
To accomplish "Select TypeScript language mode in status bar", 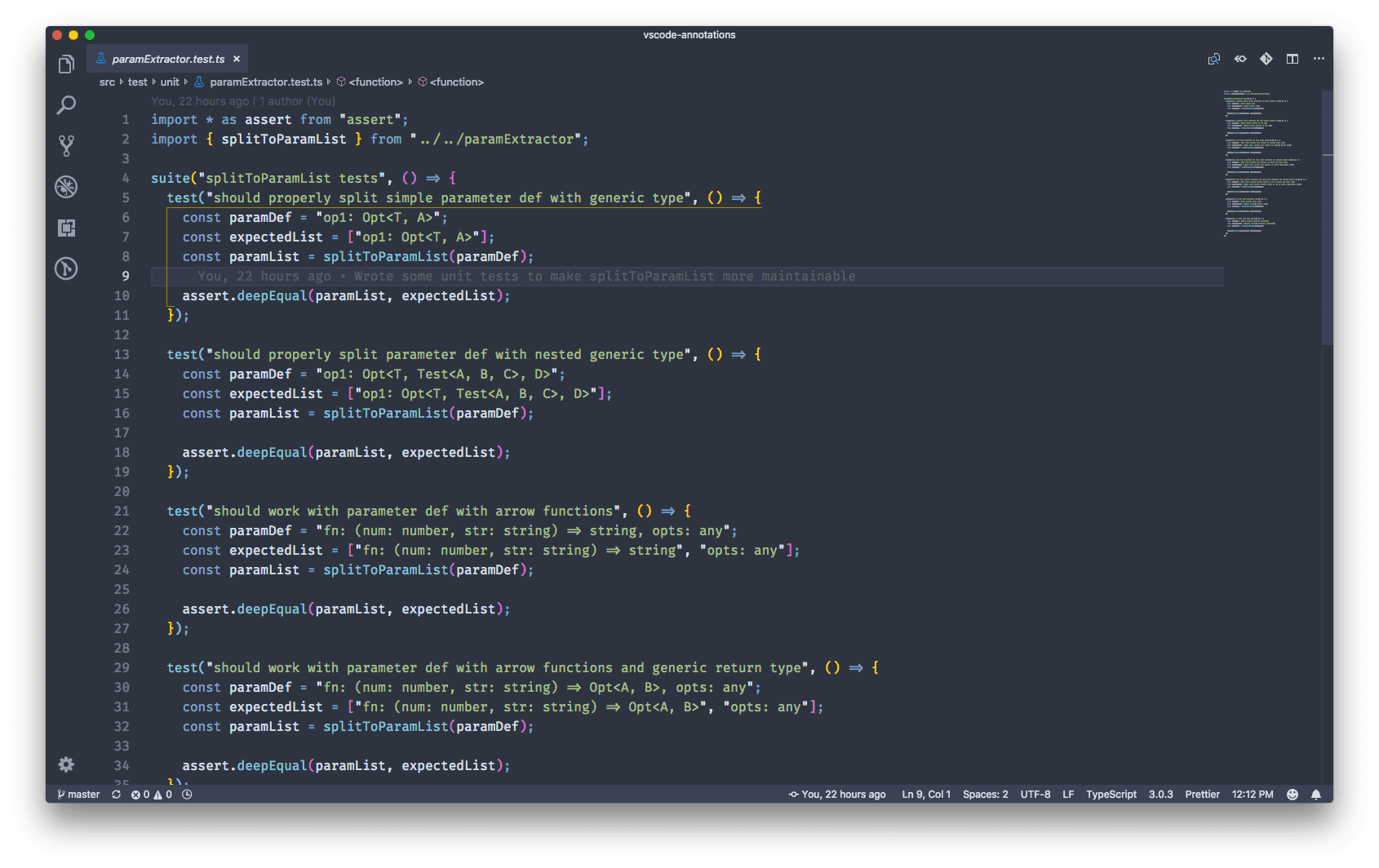I will (x=1111, y=795).
